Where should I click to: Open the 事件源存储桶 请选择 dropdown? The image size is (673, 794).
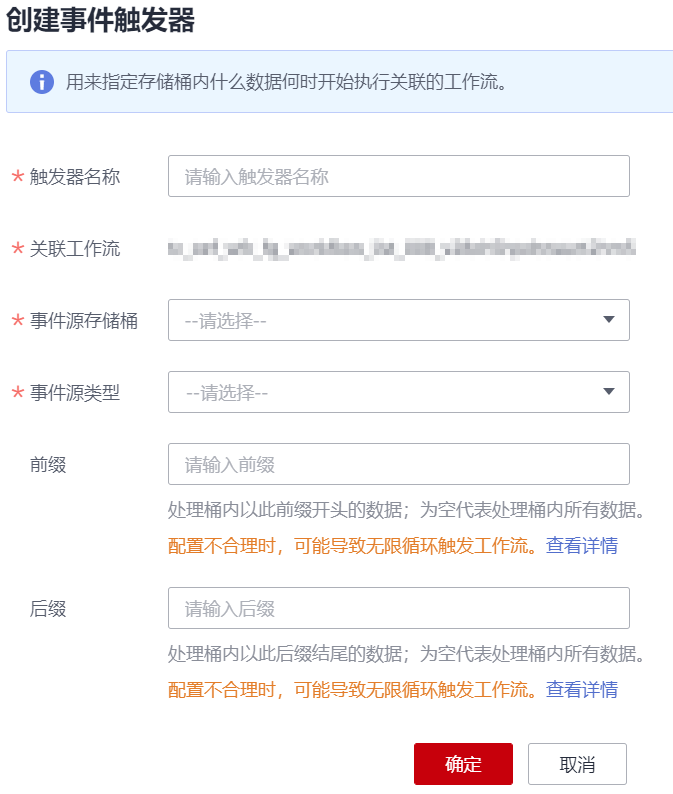[x=399, y=320]
